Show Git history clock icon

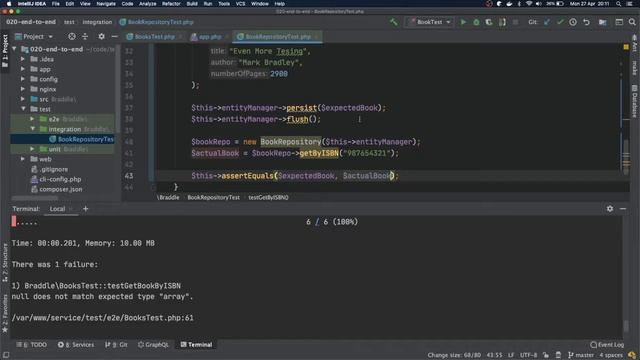(573, 22)
